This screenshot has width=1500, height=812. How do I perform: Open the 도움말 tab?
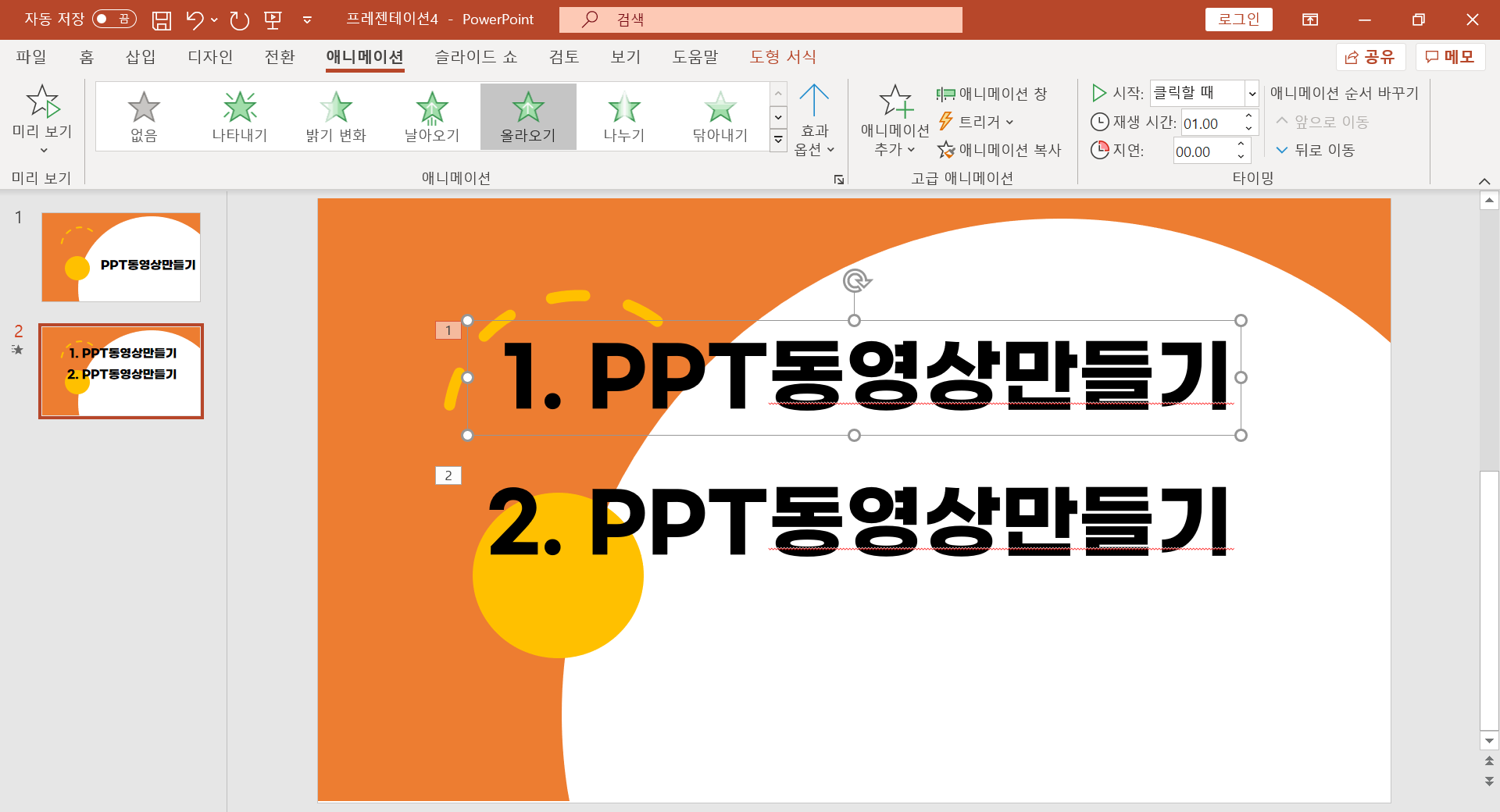pos(695,56)
